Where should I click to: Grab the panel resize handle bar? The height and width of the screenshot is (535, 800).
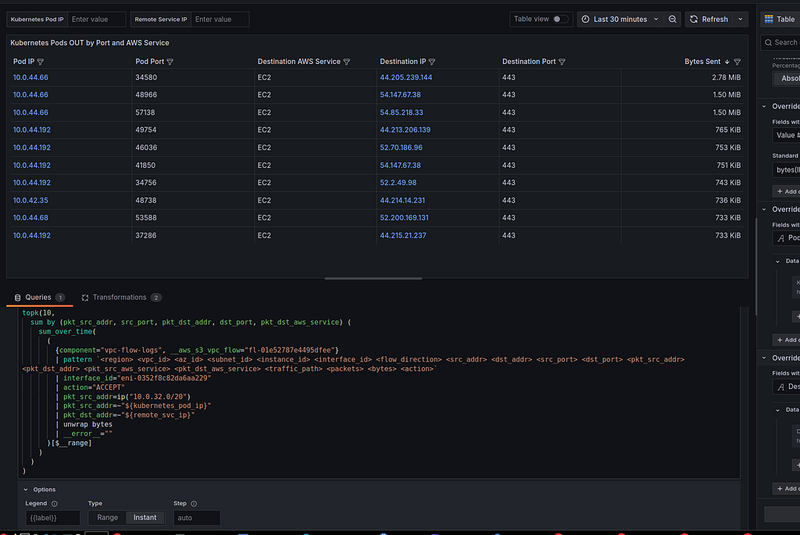373,278
